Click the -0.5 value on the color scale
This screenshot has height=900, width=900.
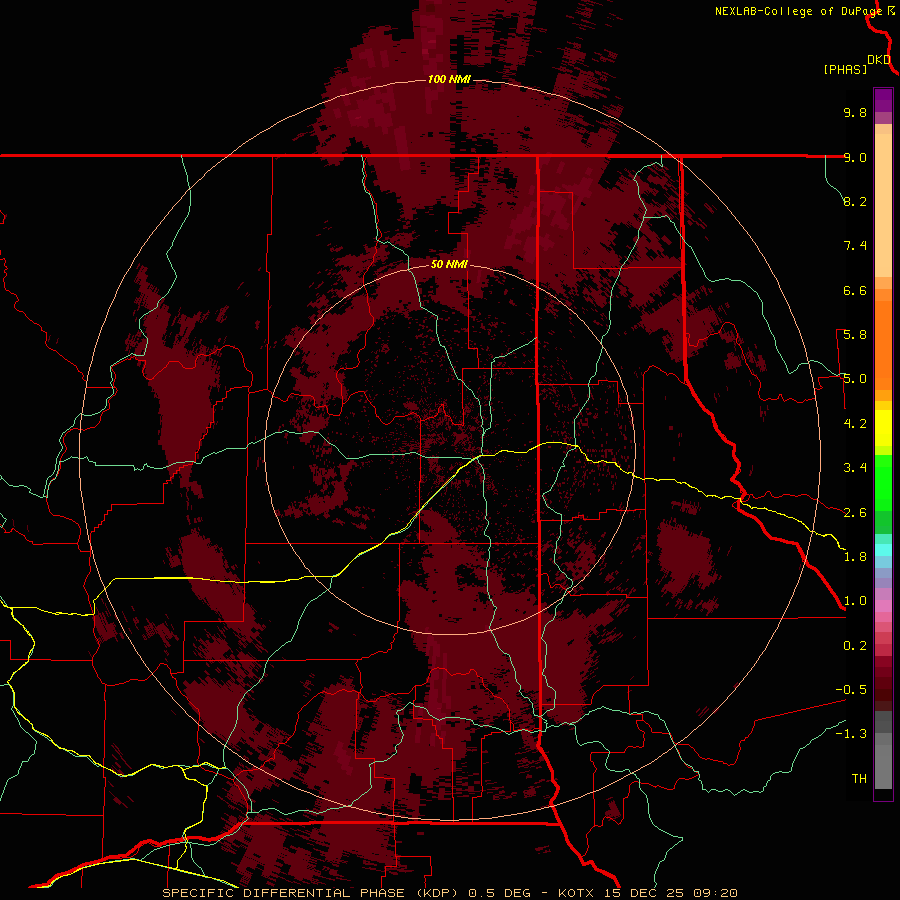[851, 690]
